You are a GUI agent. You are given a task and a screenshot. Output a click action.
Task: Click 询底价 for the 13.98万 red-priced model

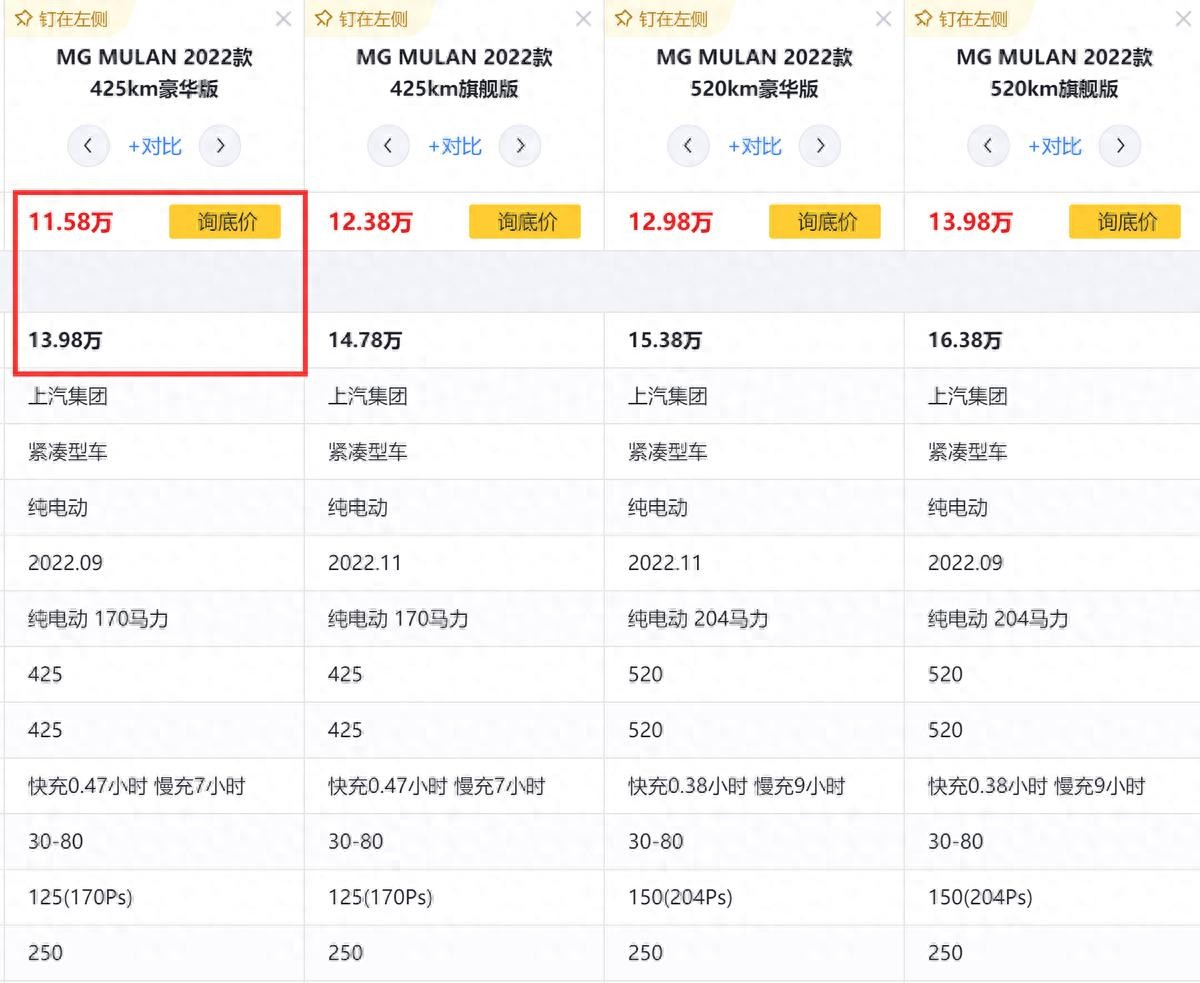pyautogui.click(x=1125, y=221)
